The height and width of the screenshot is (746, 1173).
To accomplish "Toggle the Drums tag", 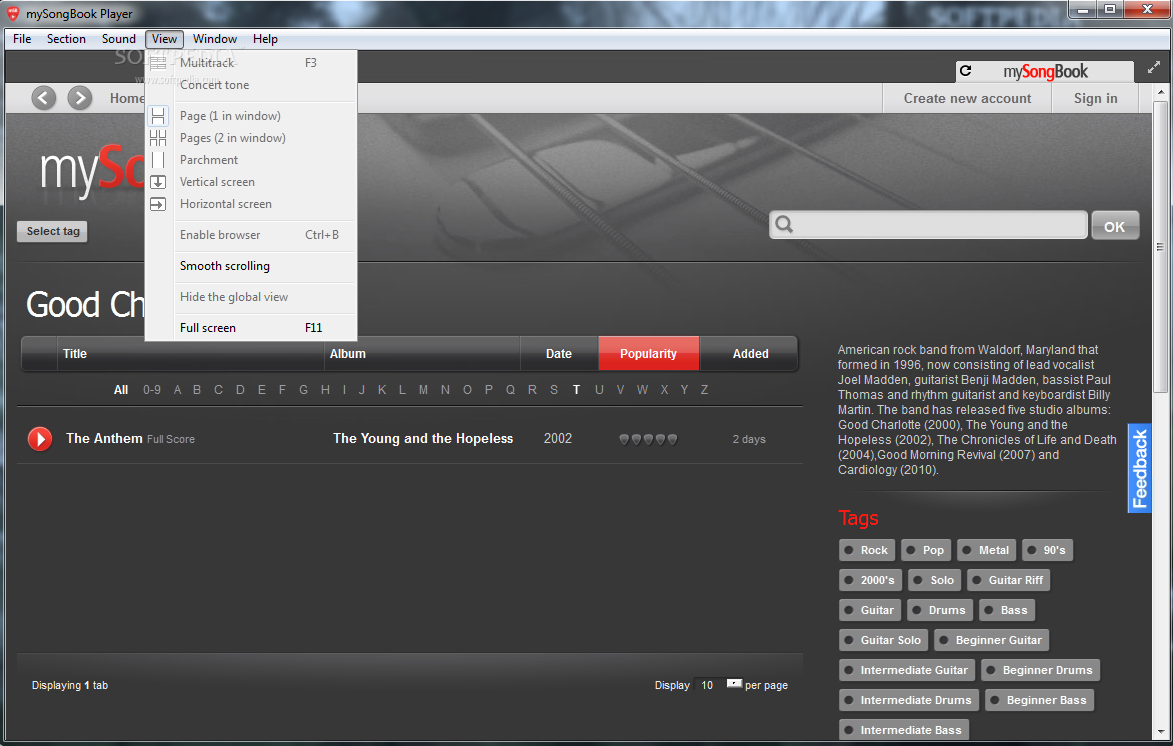I will tap(940, 610).
